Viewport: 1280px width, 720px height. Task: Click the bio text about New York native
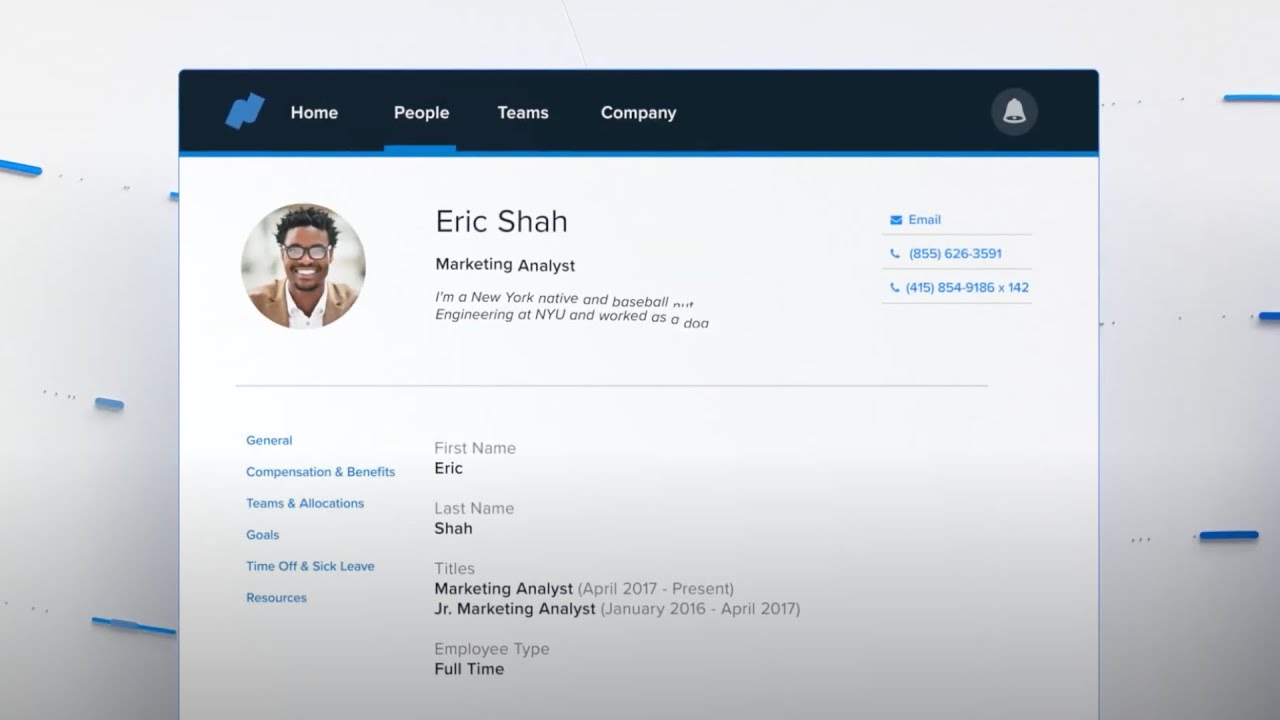coord(571,310)
